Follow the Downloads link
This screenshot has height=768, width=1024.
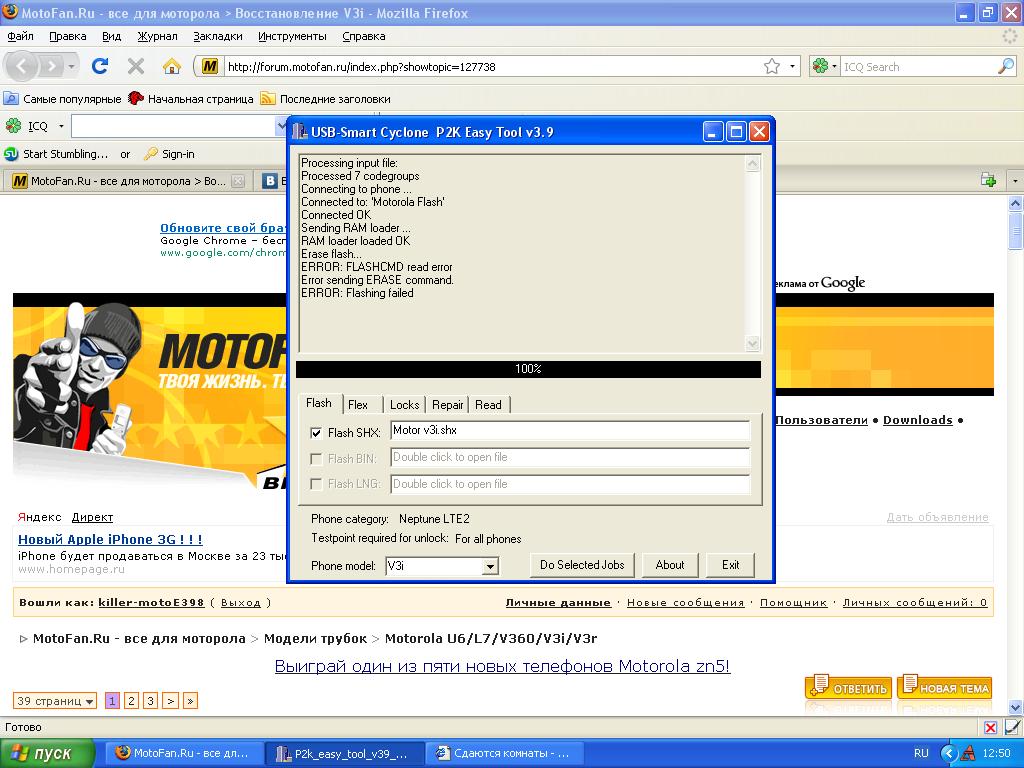click(918, 420)
